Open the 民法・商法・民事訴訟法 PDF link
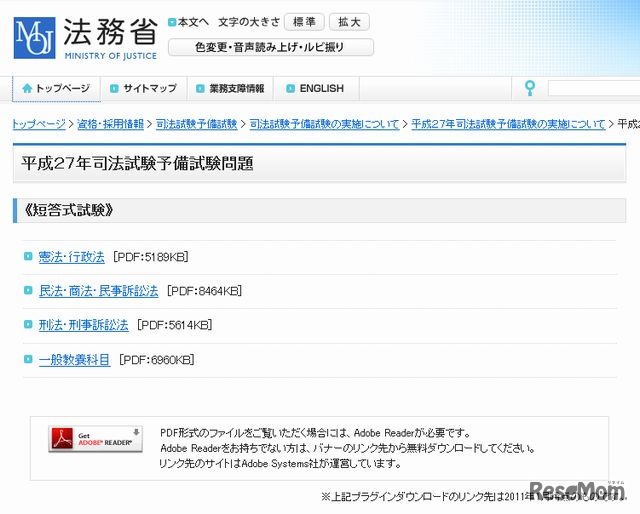The image size is (640, 514). (x=98, y=291)
